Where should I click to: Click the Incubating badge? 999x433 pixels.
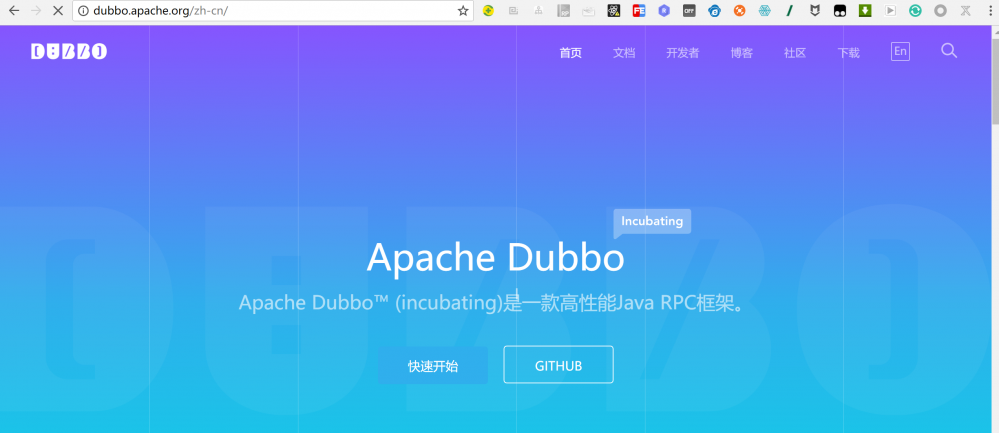pos(652,222)
